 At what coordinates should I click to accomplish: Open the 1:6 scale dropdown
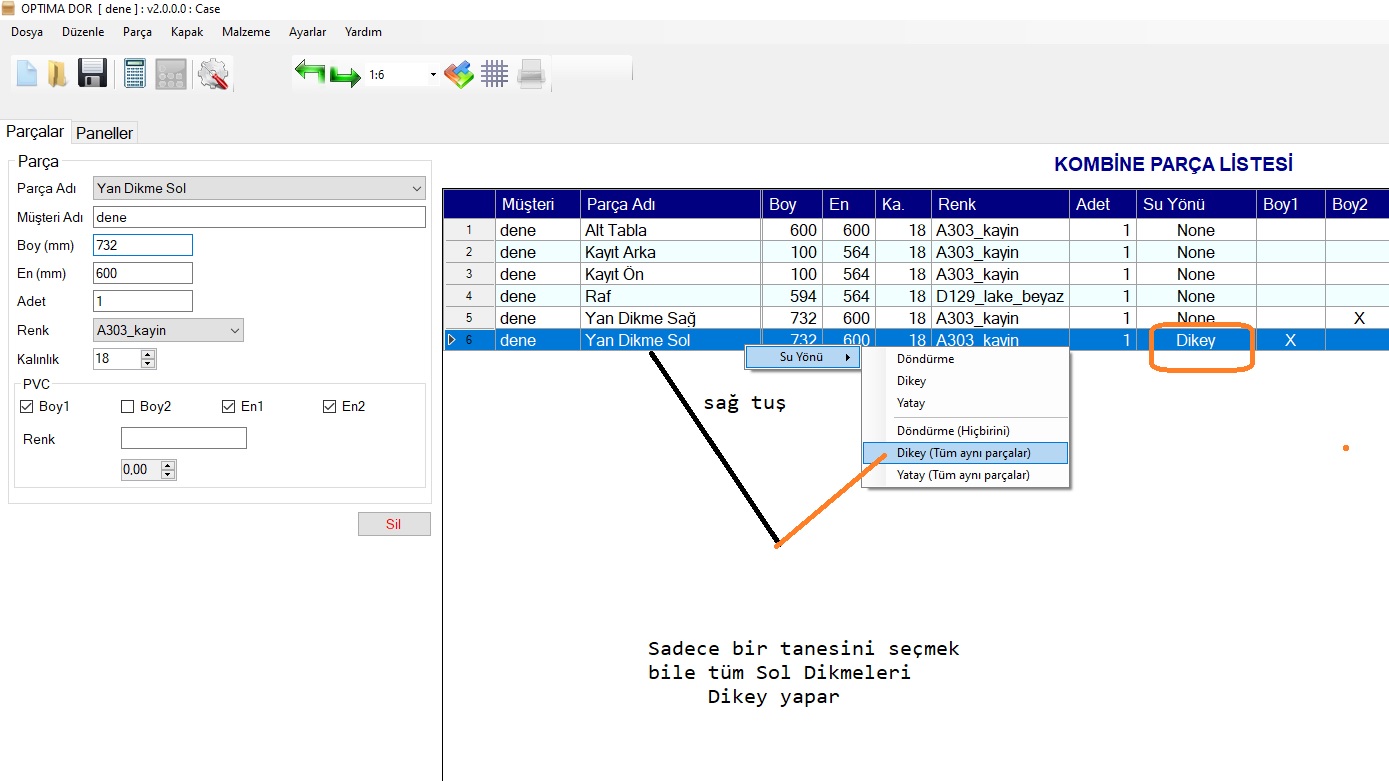433,75
